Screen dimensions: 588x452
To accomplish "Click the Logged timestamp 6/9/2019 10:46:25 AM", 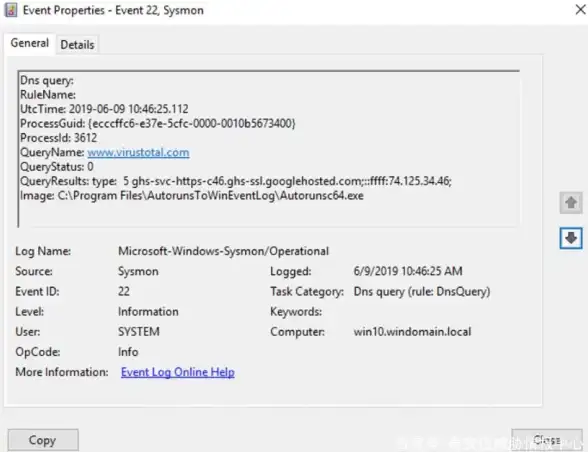I will [408, 271].
